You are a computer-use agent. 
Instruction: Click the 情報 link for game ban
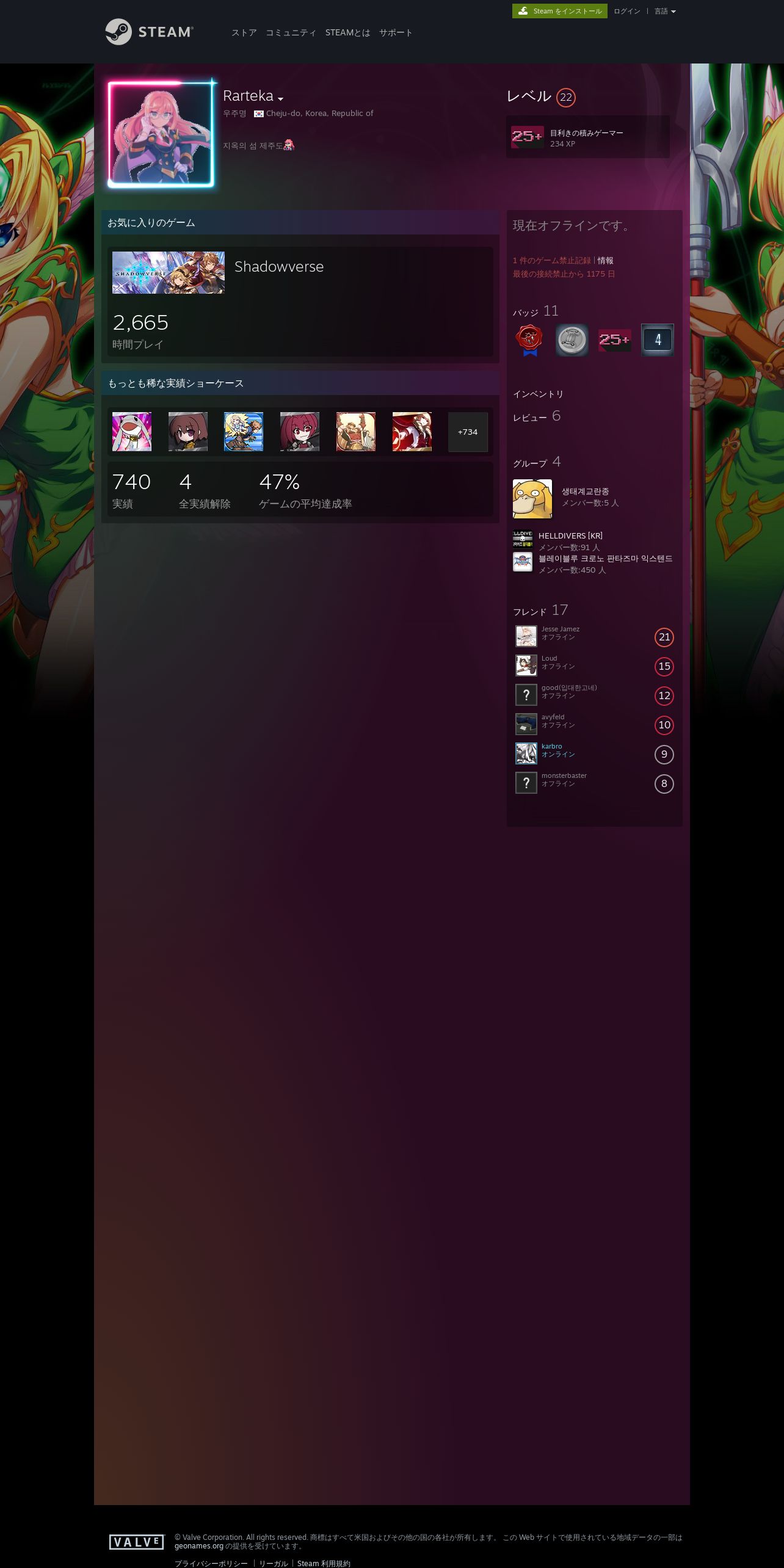point(605,261)
